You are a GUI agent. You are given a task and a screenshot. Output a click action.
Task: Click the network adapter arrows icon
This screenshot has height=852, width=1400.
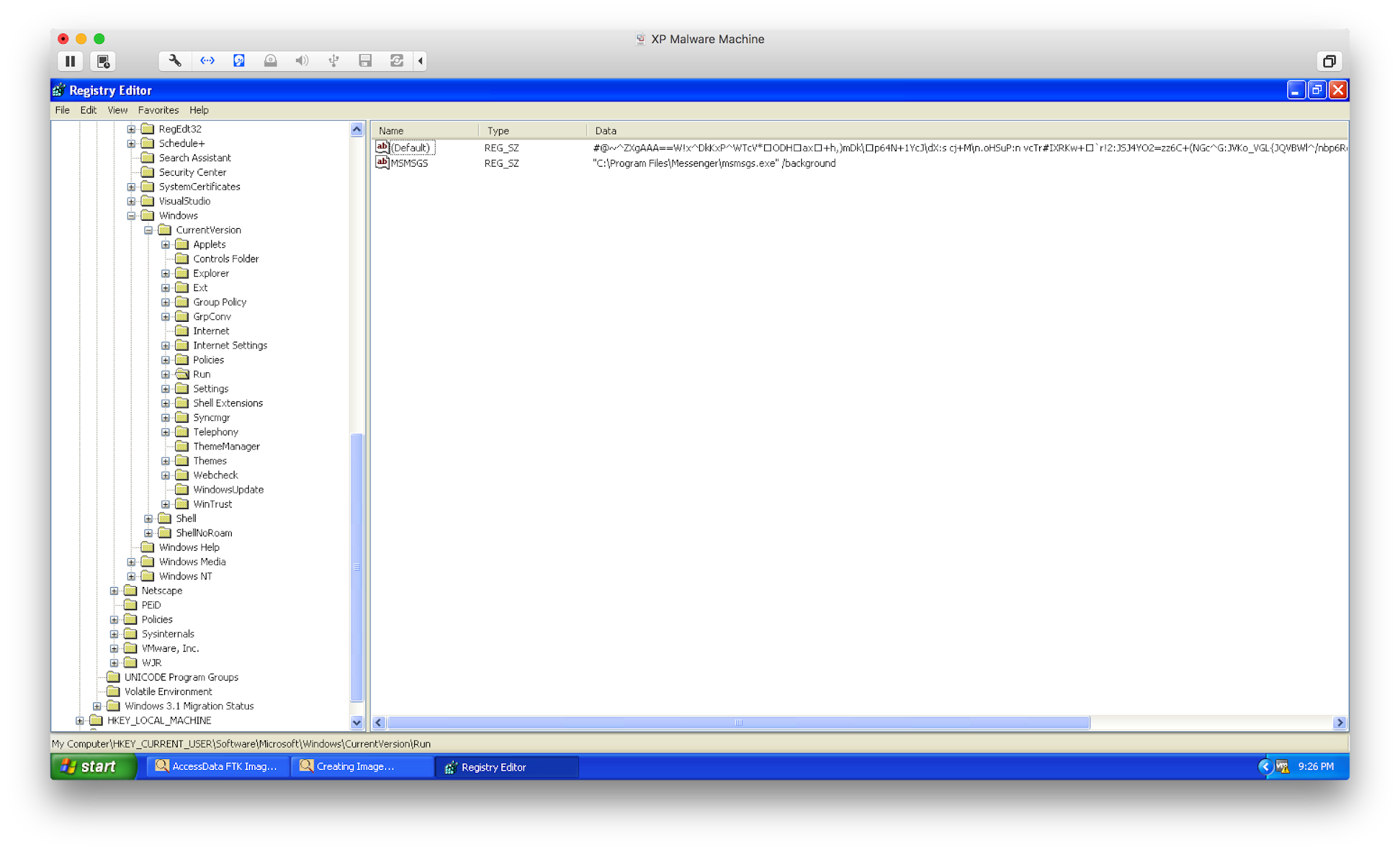pos(207,61)
